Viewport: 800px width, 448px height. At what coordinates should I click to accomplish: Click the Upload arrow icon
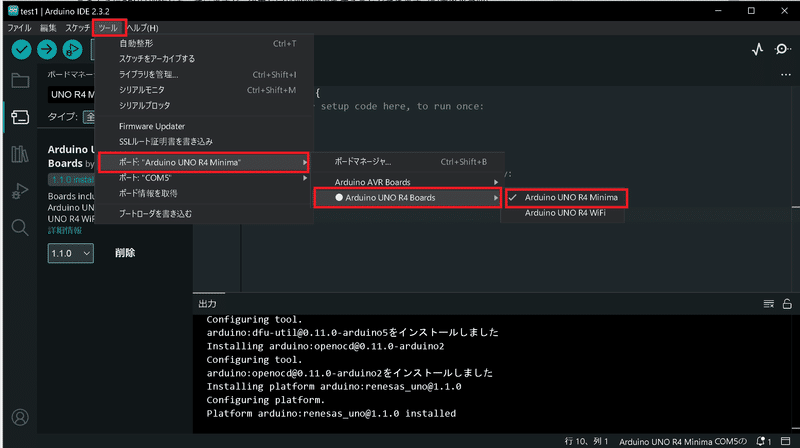point(47,49)
